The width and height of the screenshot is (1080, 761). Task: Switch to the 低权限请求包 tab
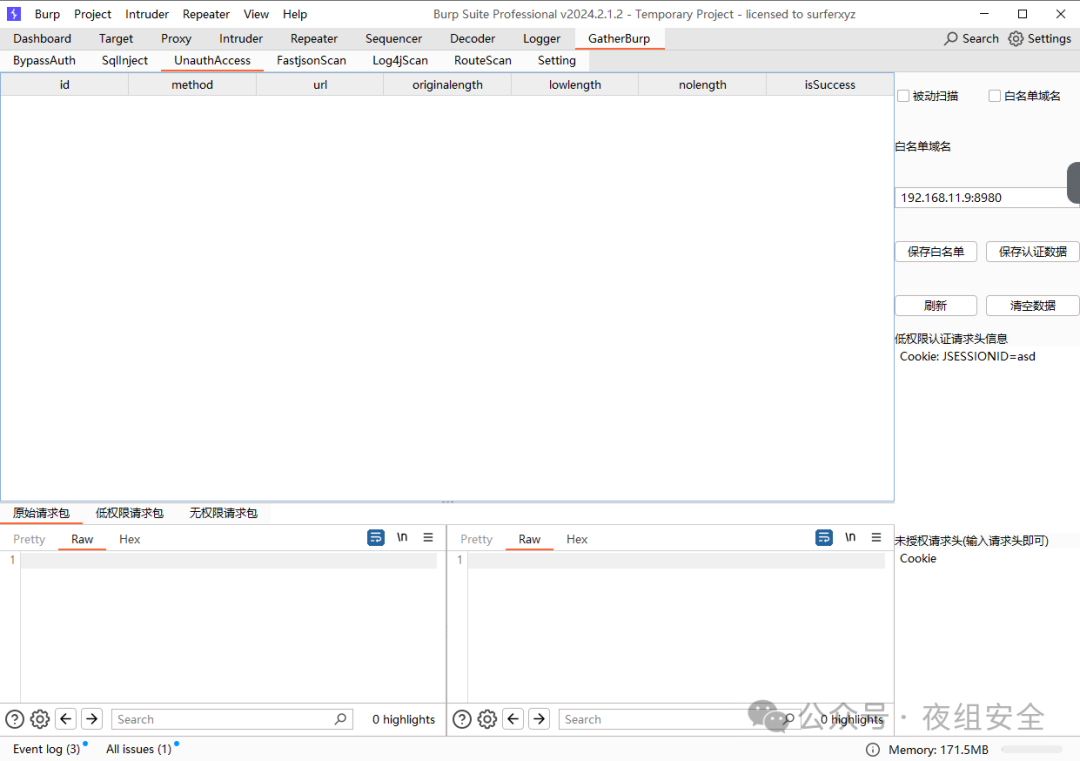point(129,513)
